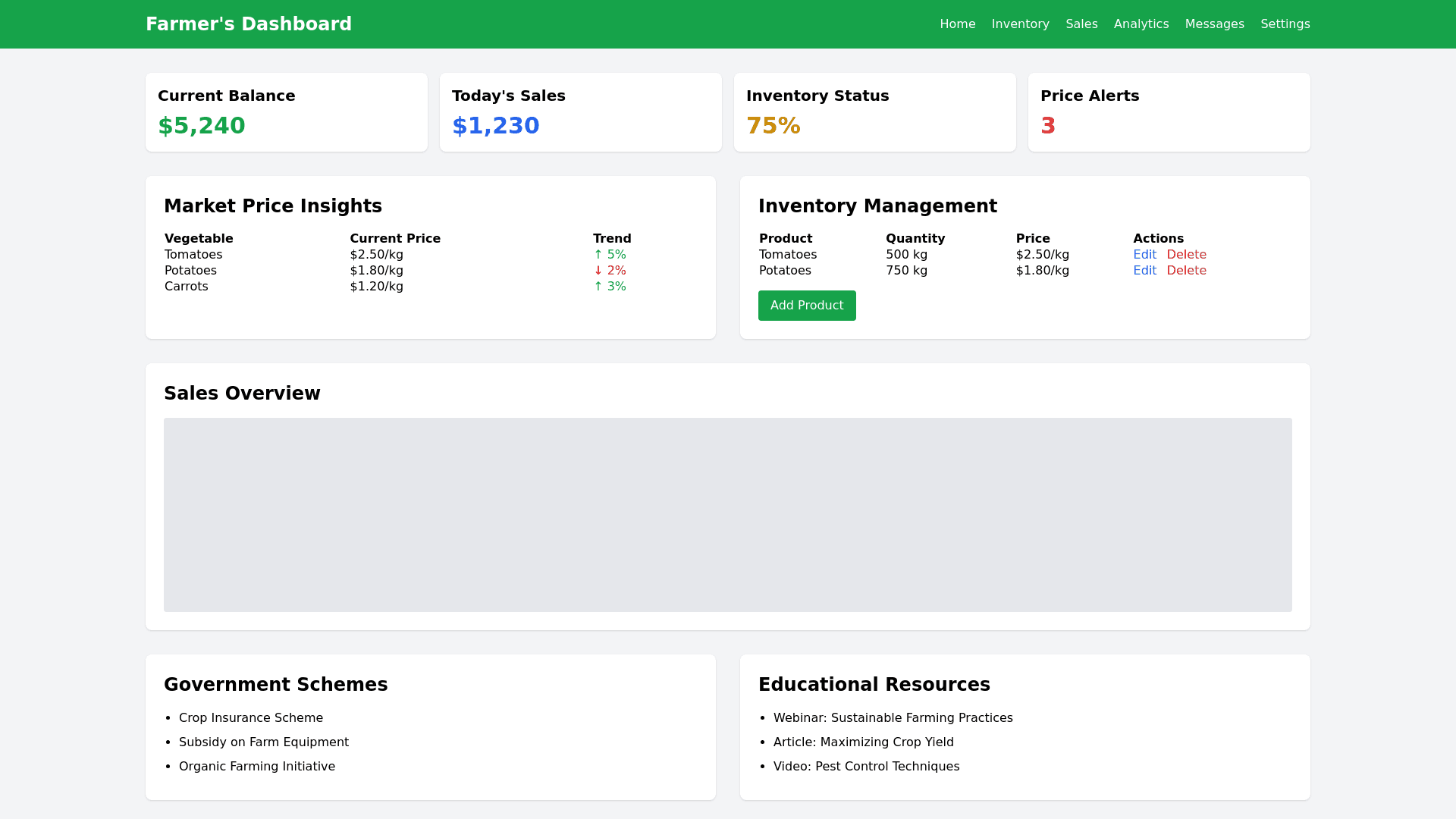Click the Tomatoes upward trend arrow
The image size is (1456, 819).
598,255
